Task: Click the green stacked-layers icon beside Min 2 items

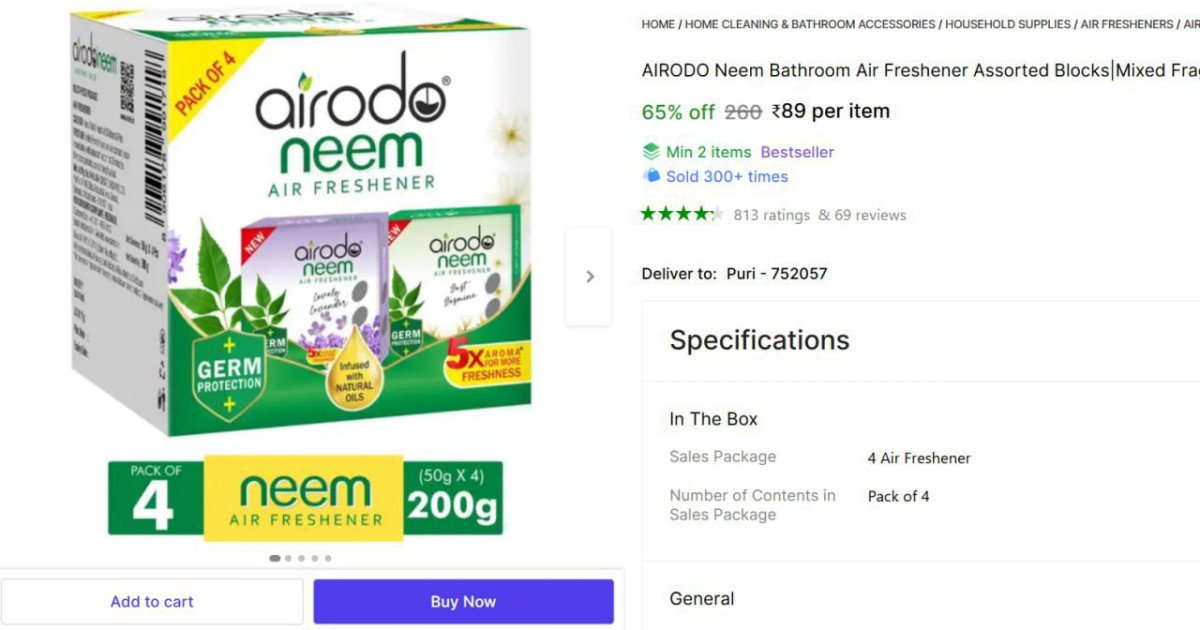Action: tap(653, 151)
